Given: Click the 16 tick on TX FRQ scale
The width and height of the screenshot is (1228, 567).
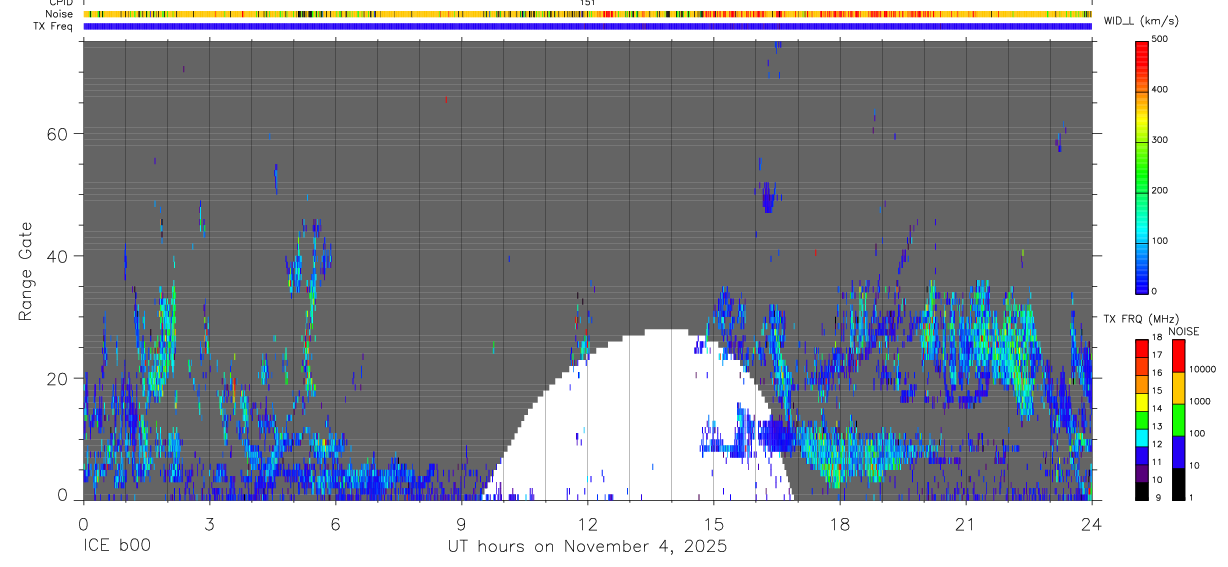Looking at the screenshot, I should 1157,372.
